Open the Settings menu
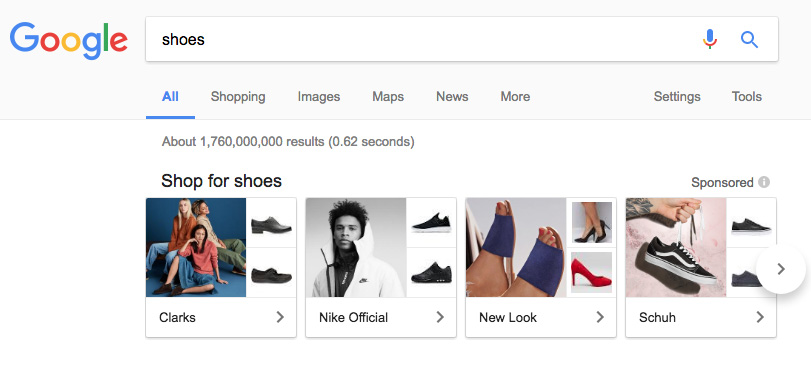The width and height of the screenshot is (811, 371). (677, 97)
